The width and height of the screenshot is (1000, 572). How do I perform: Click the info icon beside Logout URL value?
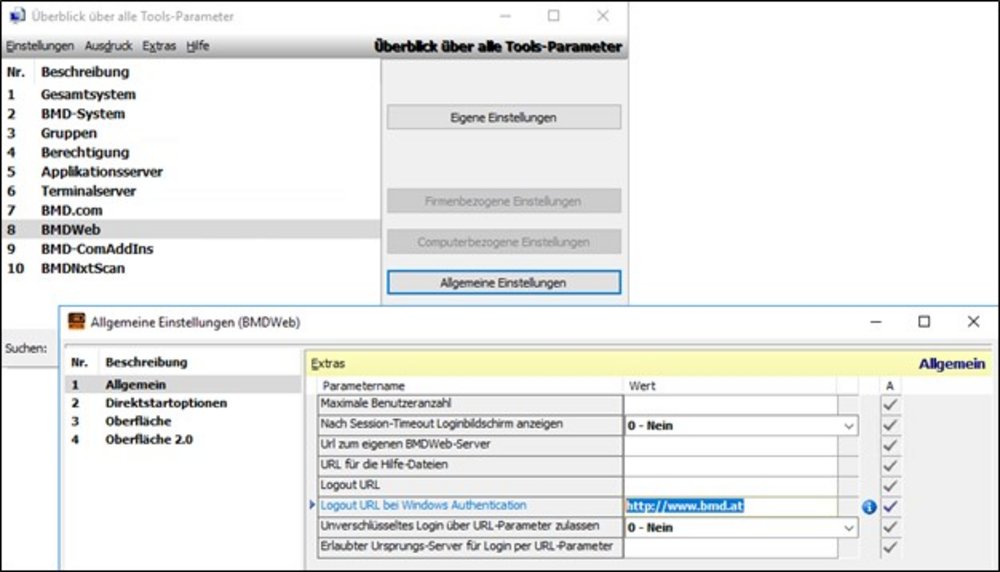(x=869, y=507)
